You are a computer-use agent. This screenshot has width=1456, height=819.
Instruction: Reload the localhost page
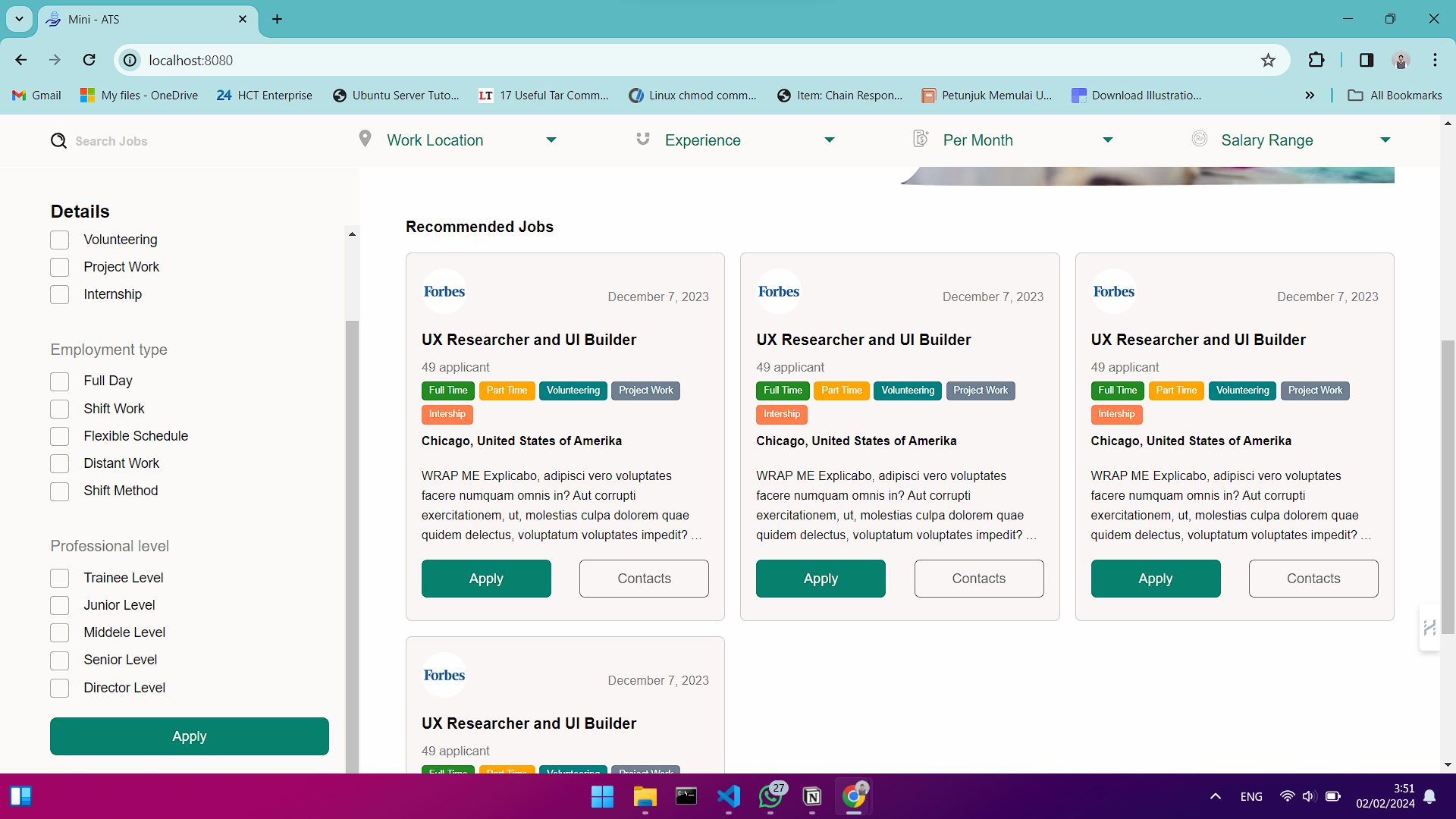pos(89,60)
